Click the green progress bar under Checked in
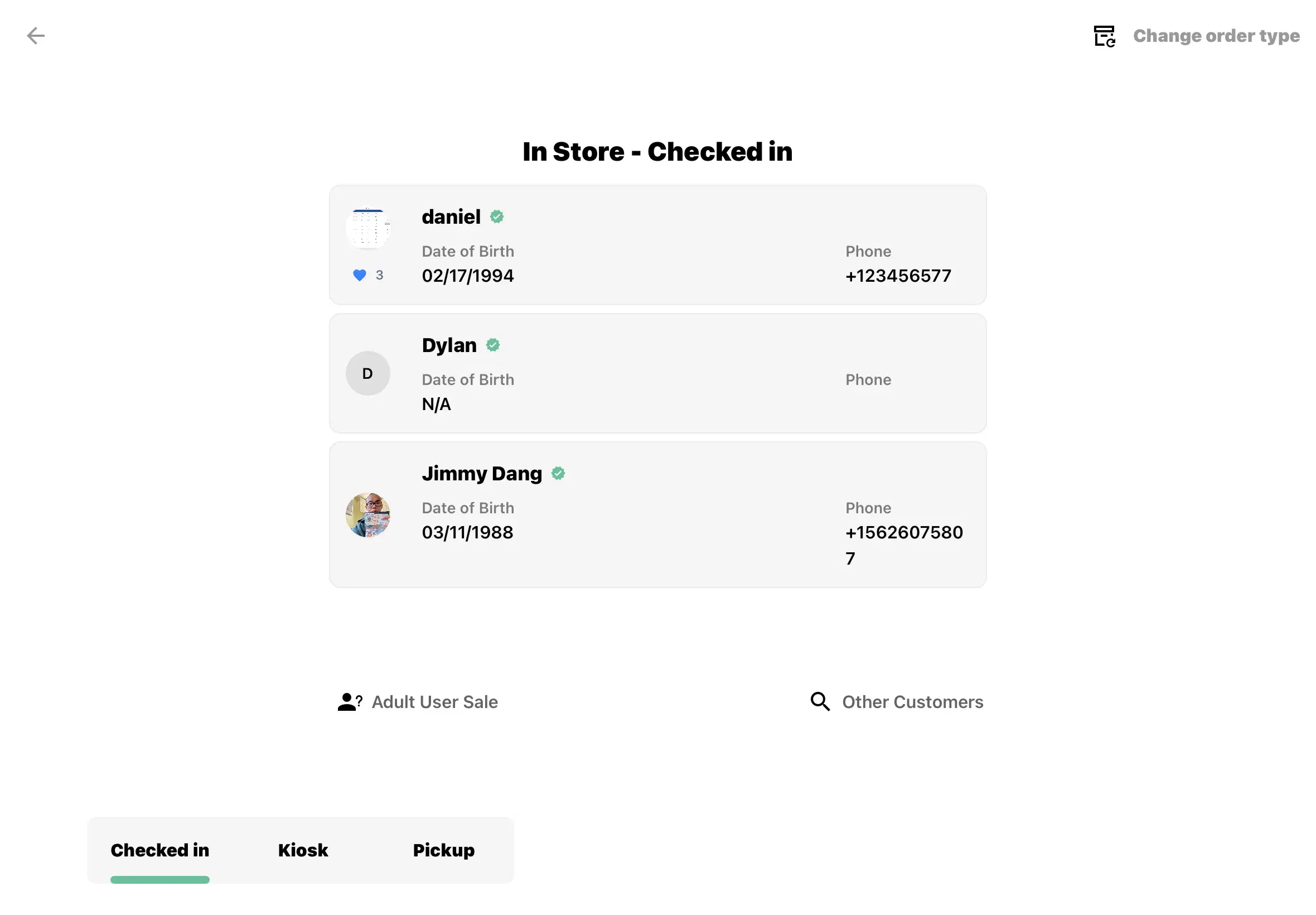The image size is (1316, 915). pyautogui.click(x=159, y=879)
